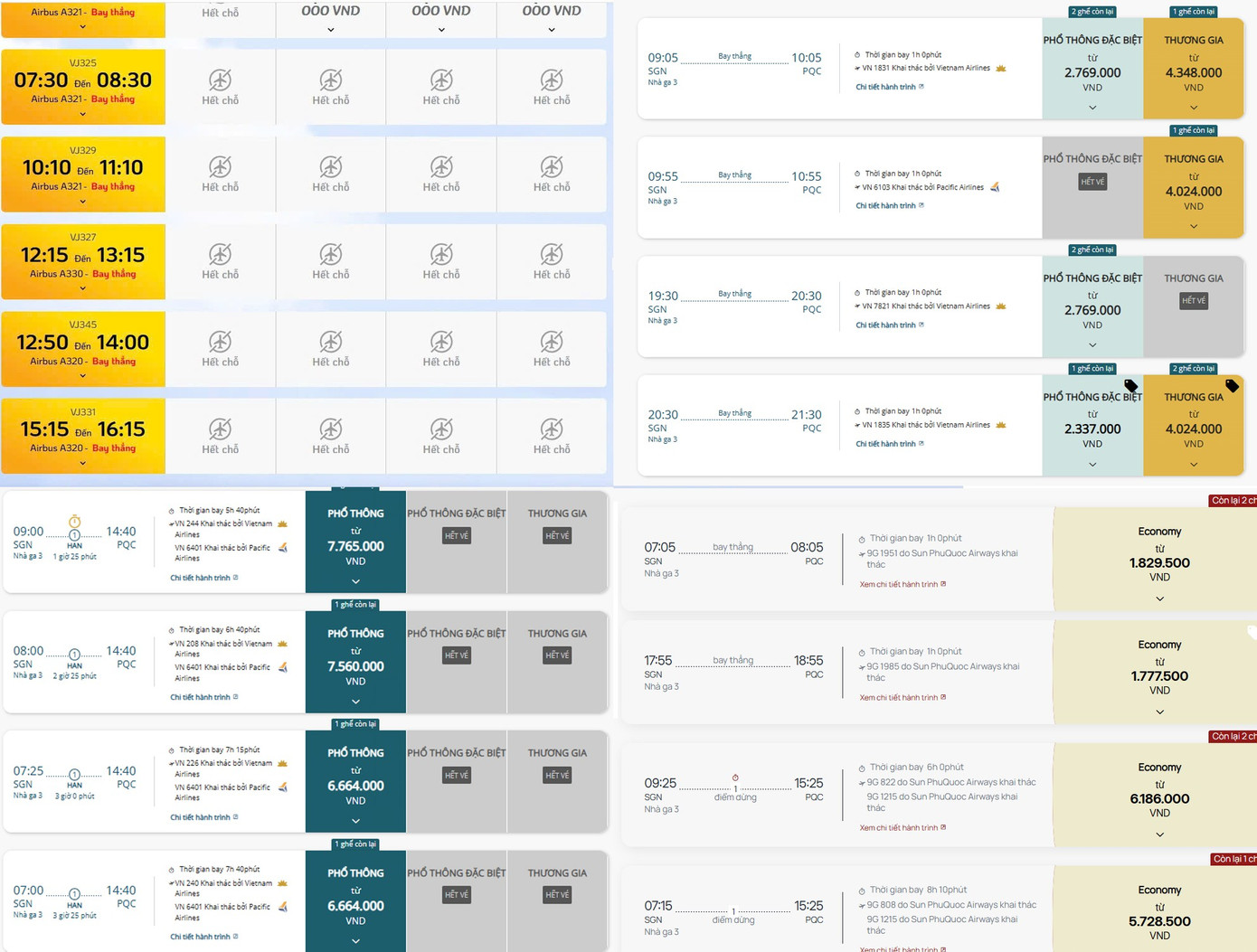Screen dimensions: 1257x952
Task: Click the HAN stopover circle icon on the 07:25 flight
Action: 74,775
